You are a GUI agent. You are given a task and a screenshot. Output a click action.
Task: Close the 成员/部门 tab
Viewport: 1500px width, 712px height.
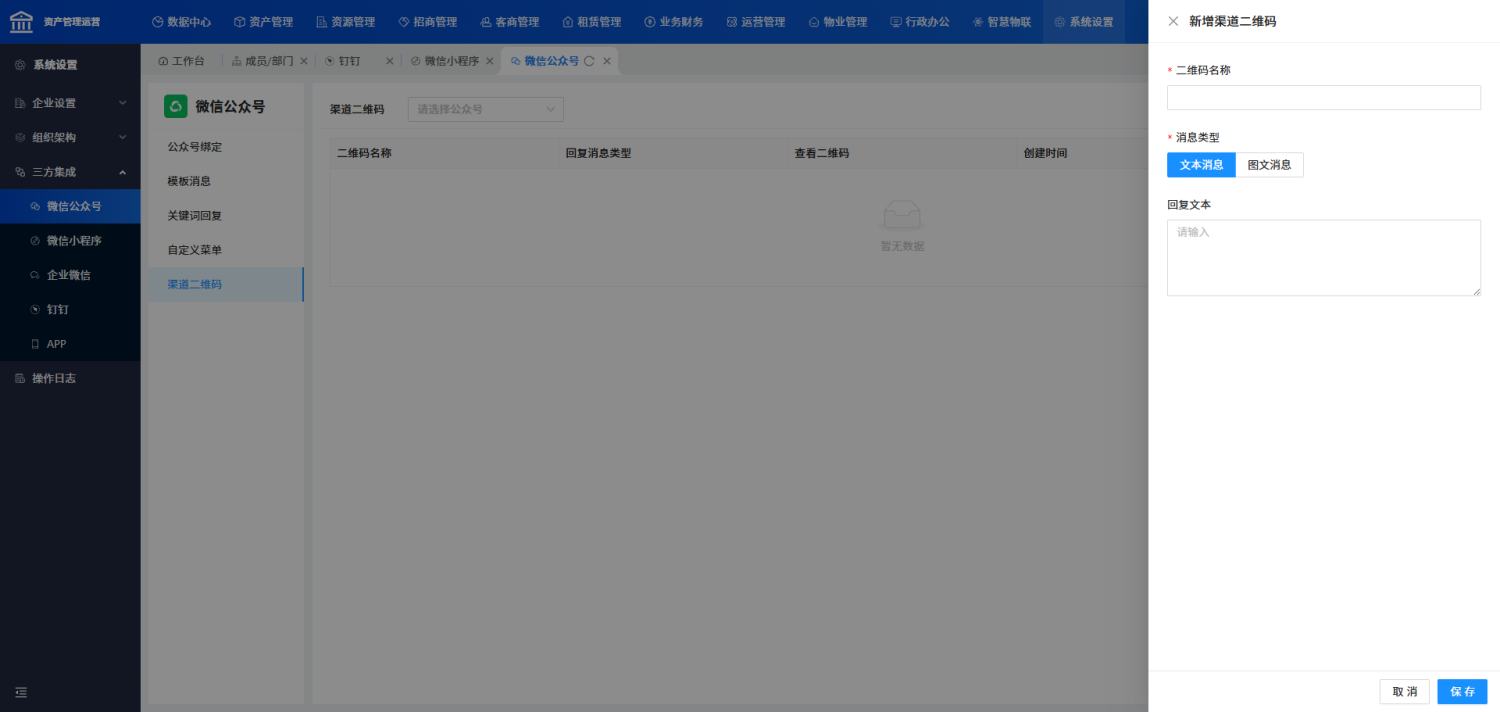coord(304,61)
